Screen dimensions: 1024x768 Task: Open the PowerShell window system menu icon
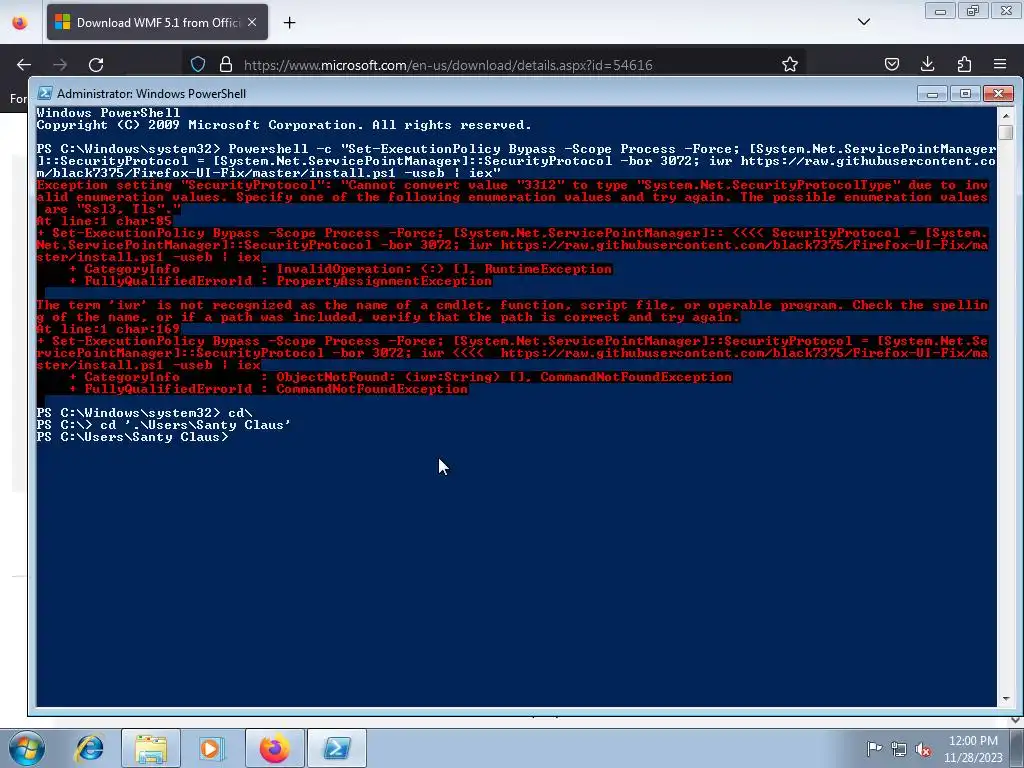(44, 93)
